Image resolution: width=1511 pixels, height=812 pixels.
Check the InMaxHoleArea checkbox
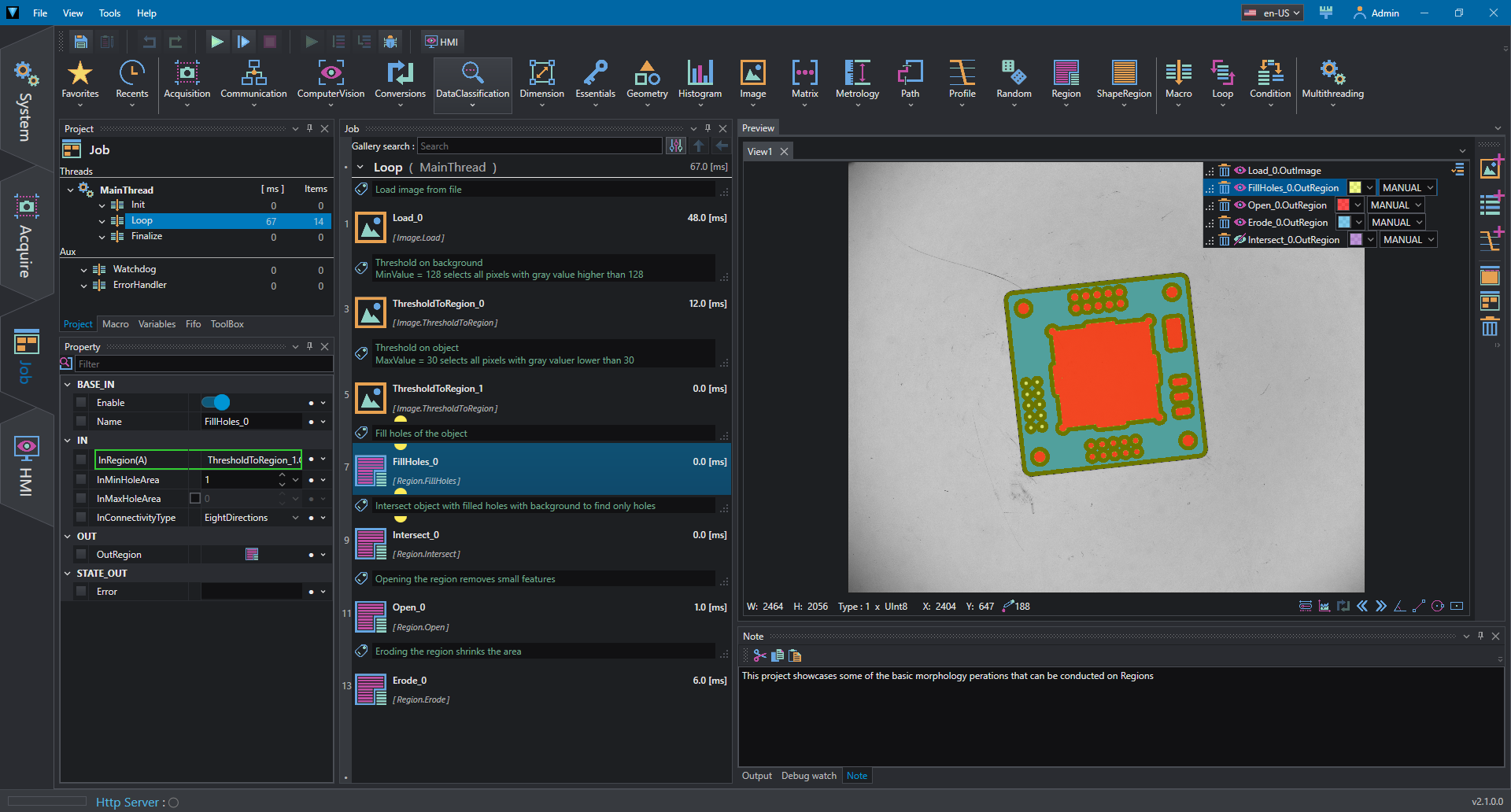(195, 498)
